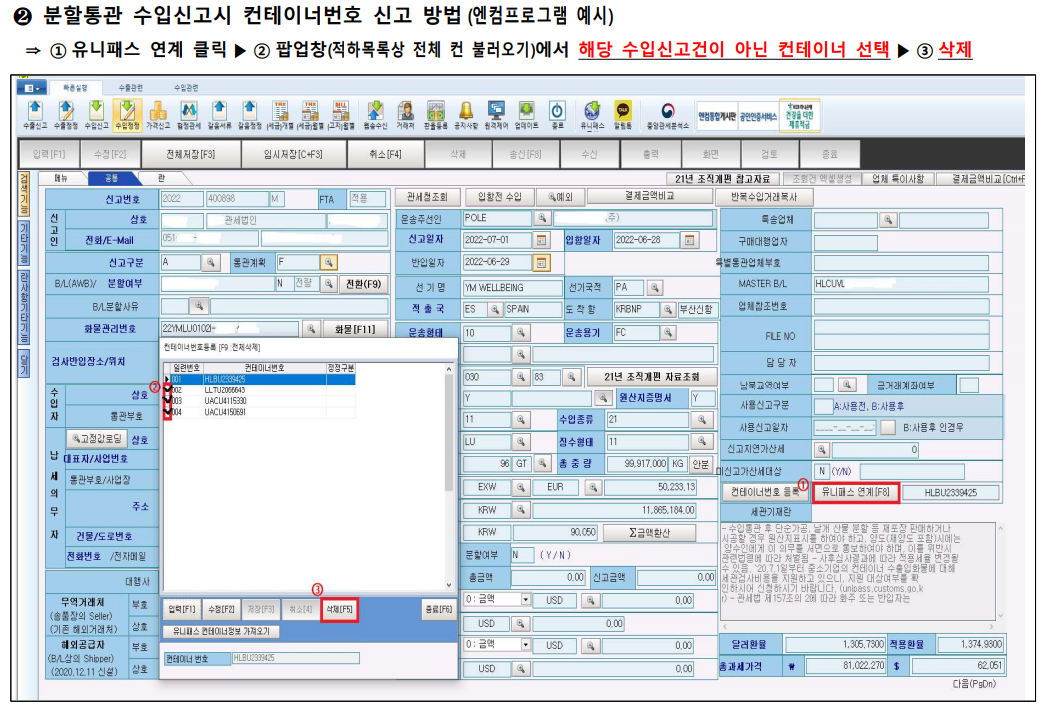Select the 메뉴 form tab

point(61,178)
